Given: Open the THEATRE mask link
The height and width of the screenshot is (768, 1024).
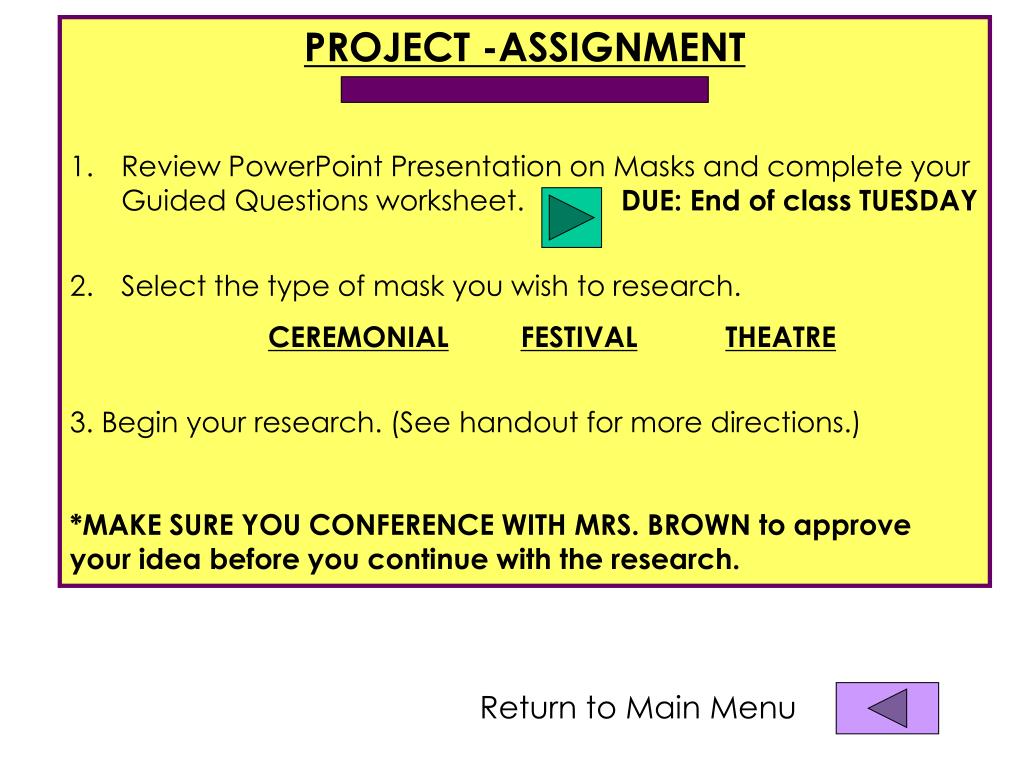Looking at the screenshot, I should tap(780, 338).
